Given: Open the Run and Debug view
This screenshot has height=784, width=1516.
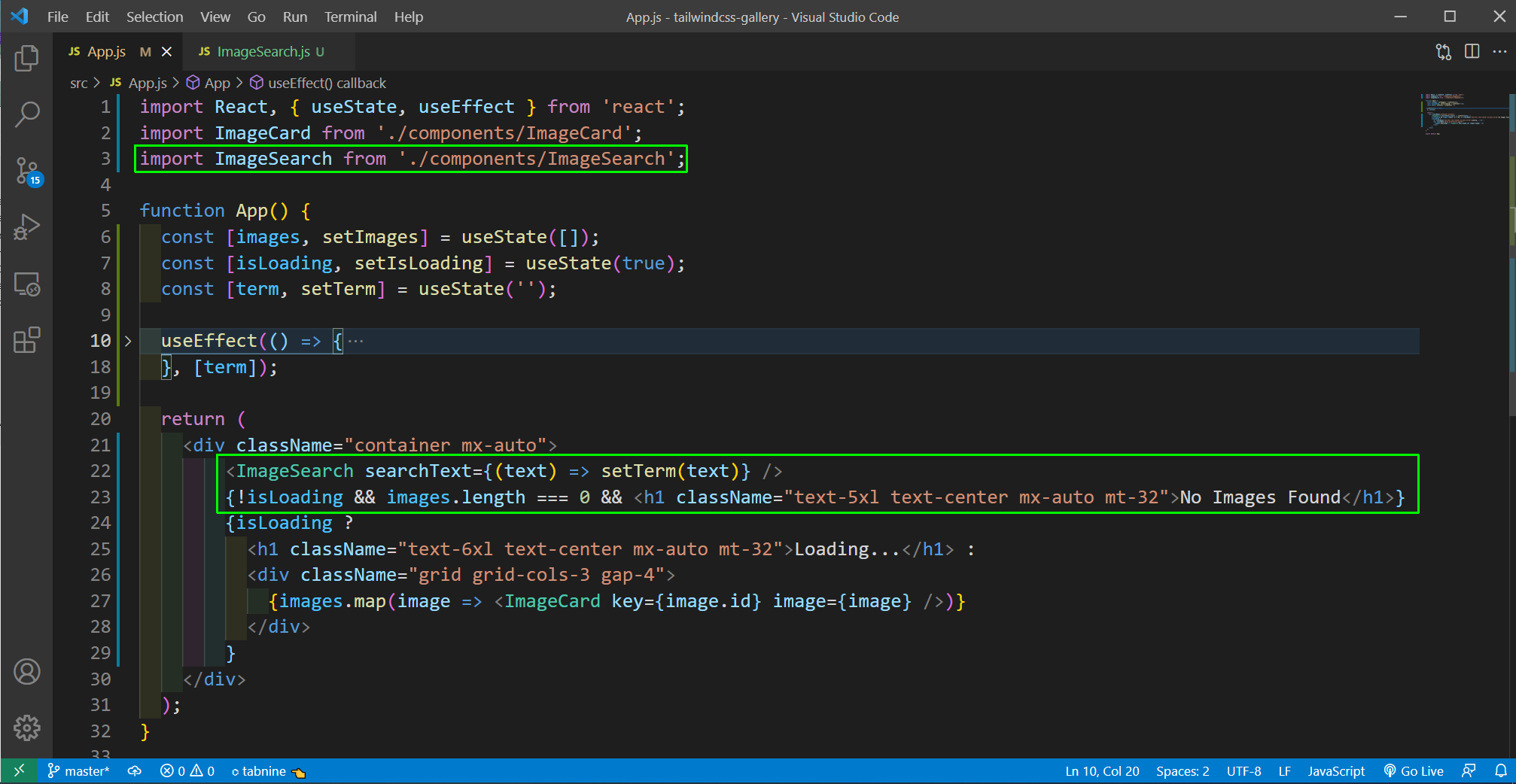Looking at the screenshot, I should pos(27,227).
